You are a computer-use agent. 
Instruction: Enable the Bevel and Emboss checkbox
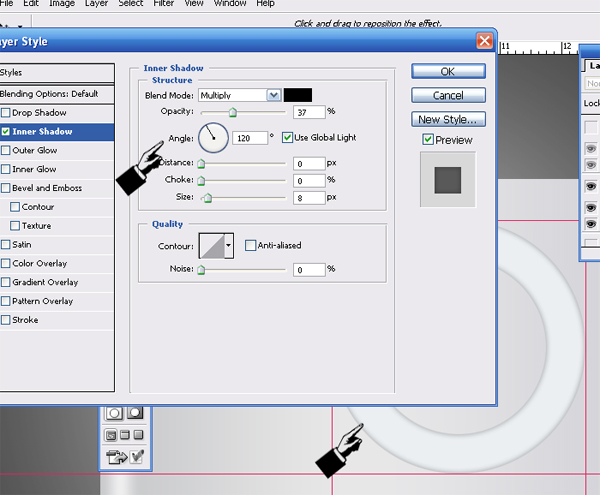pos(6,188)
